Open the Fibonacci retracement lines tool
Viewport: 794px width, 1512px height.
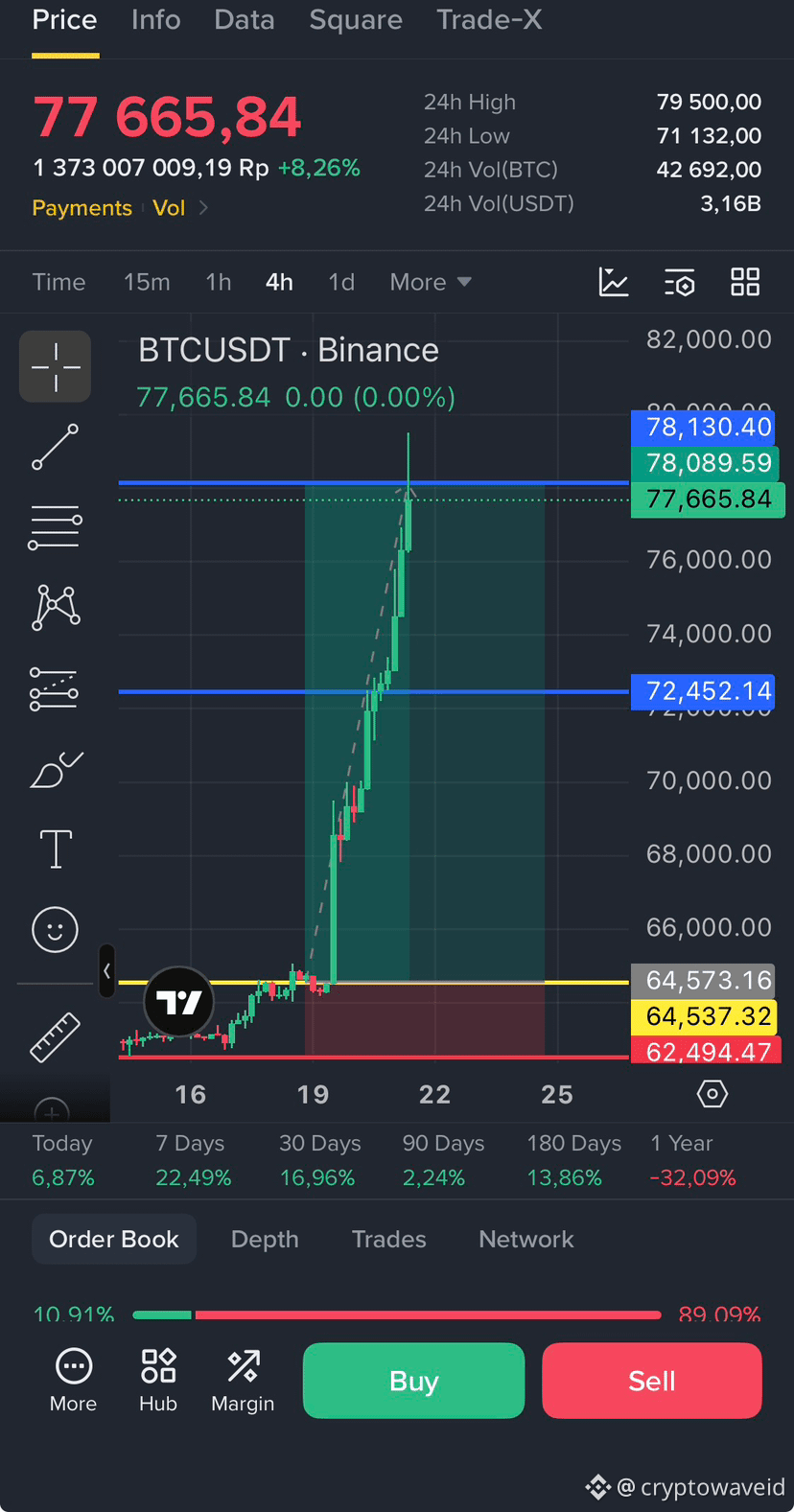click(55, 527)
